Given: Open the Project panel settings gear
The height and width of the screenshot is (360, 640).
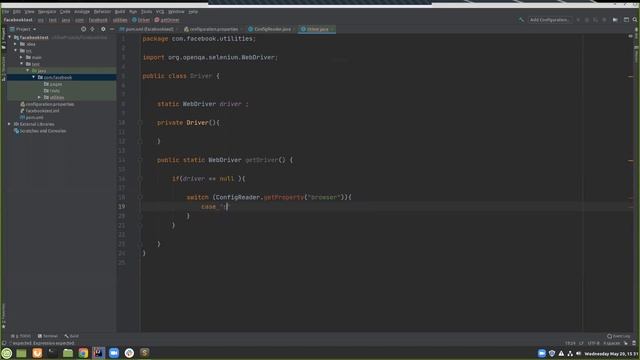Looking at the screenshot, I should point(103,29).
